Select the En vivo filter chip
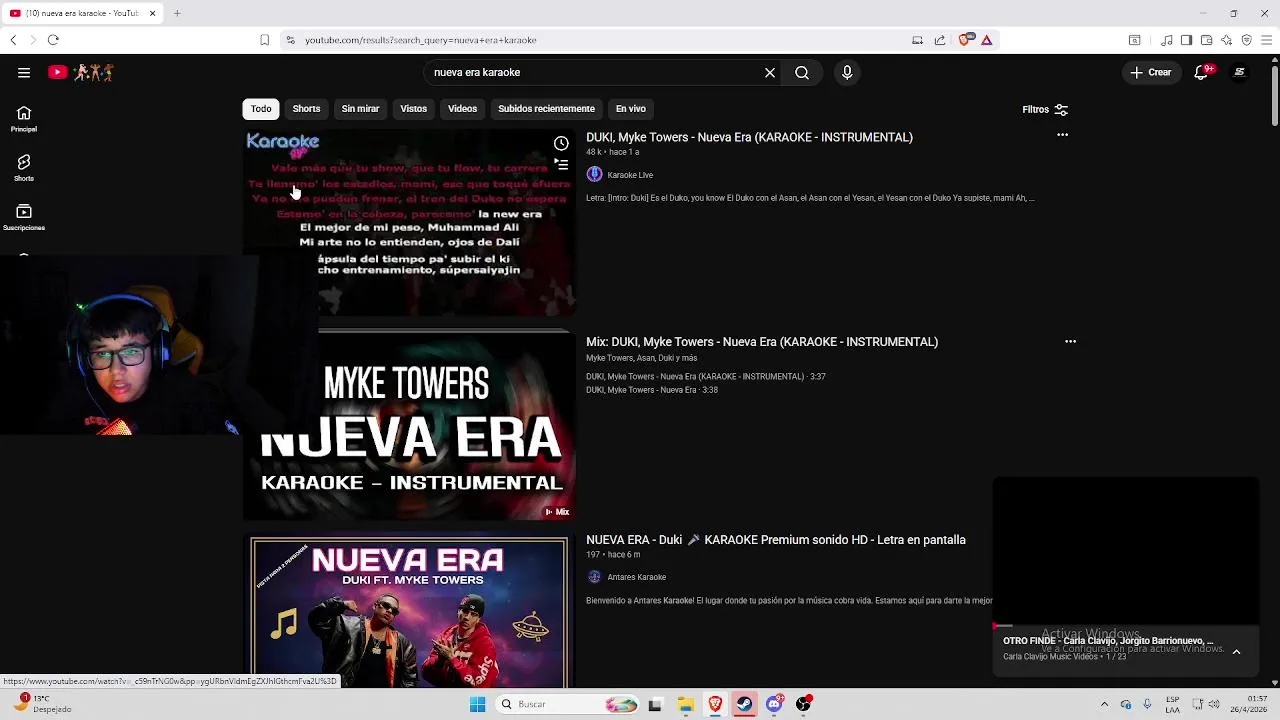The image size is (1280, 720). click(630, 108)
